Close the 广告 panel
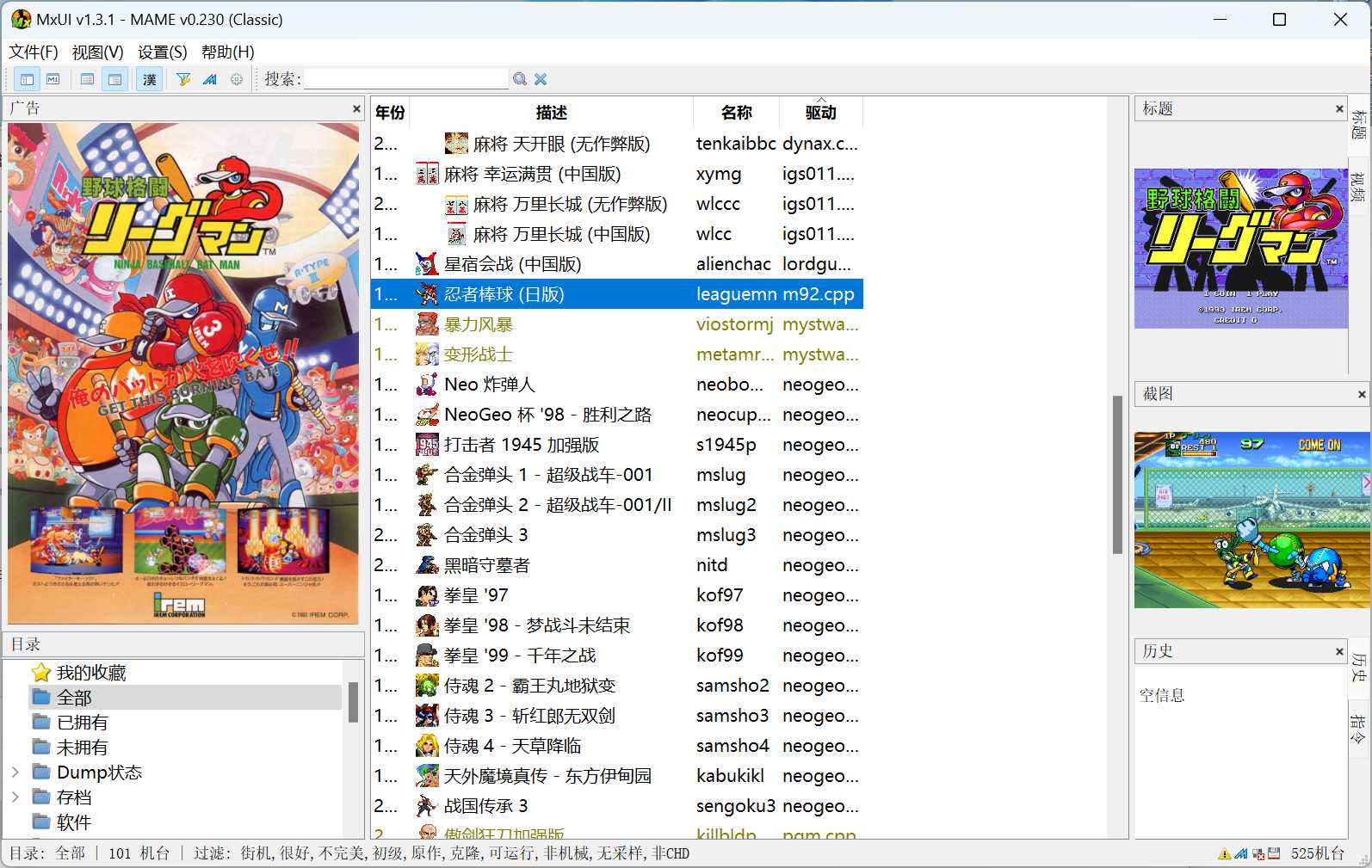 coord(356,108)
